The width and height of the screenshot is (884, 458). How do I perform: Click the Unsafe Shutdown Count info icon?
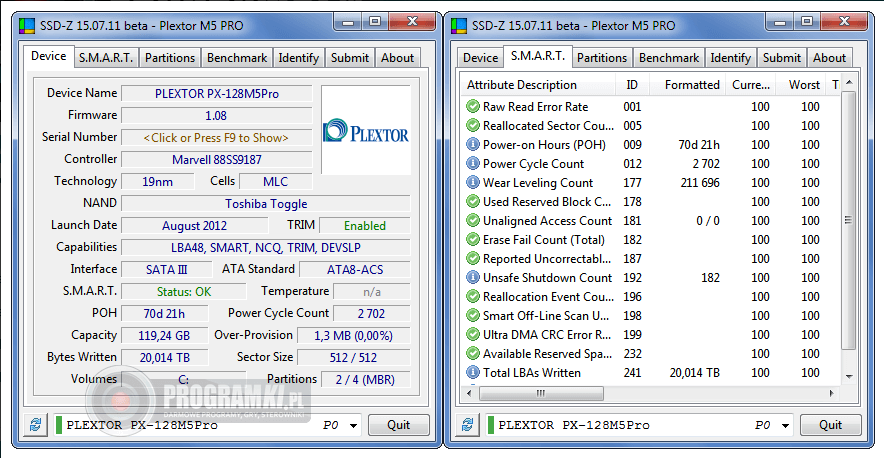tap(472, 278)
